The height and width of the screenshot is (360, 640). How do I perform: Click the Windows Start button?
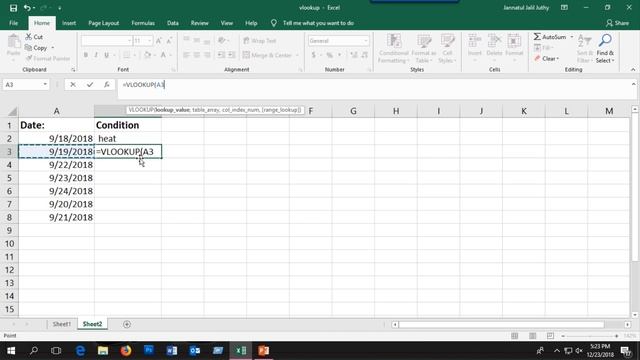click(11, 351)
